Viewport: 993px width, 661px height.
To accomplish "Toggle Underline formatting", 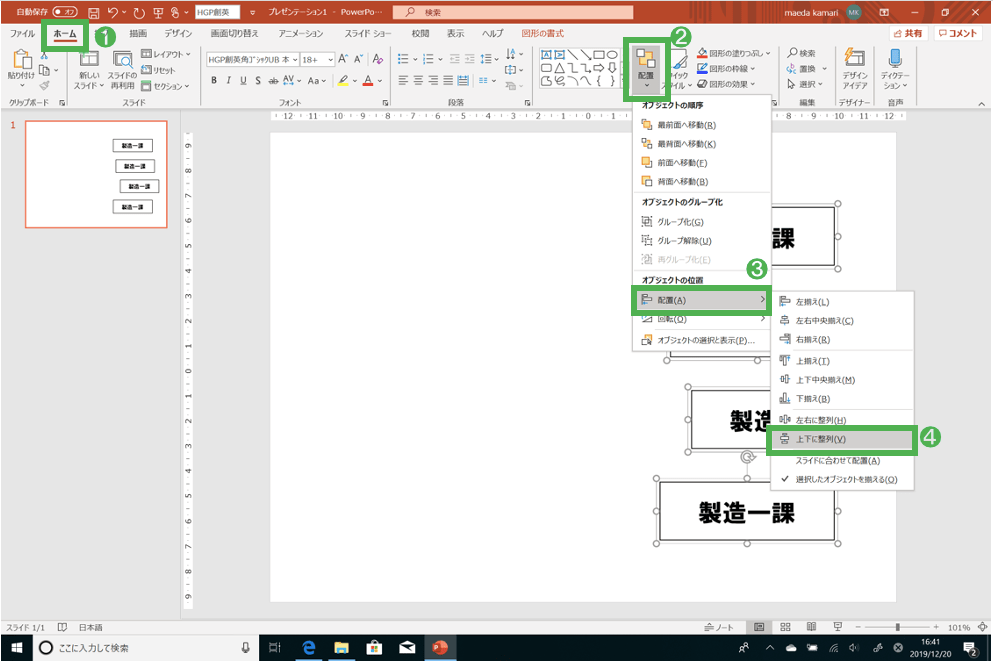I will [x=243, y=80].
